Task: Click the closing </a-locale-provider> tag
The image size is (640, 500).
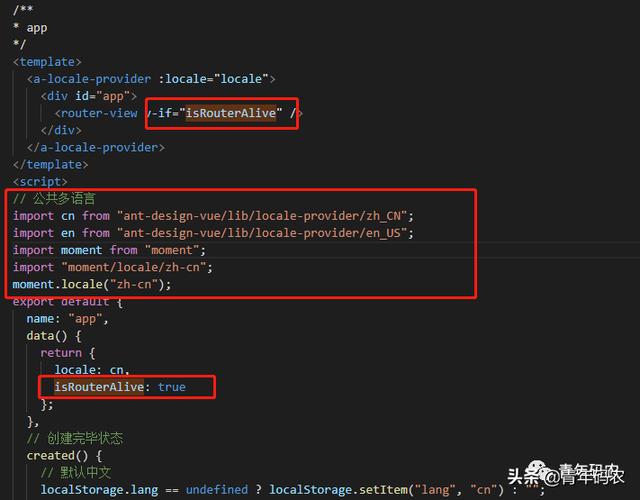Action: pyautogui.click(x=96, y=147)
